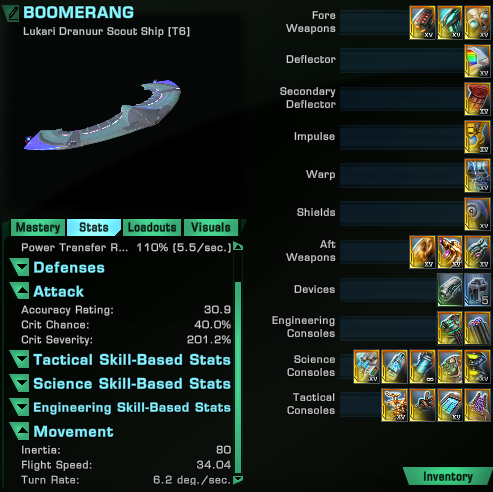This screenshot has width=493, height=492.
Task: Open the Loadouts tab
Action: [x=152, y=227]
